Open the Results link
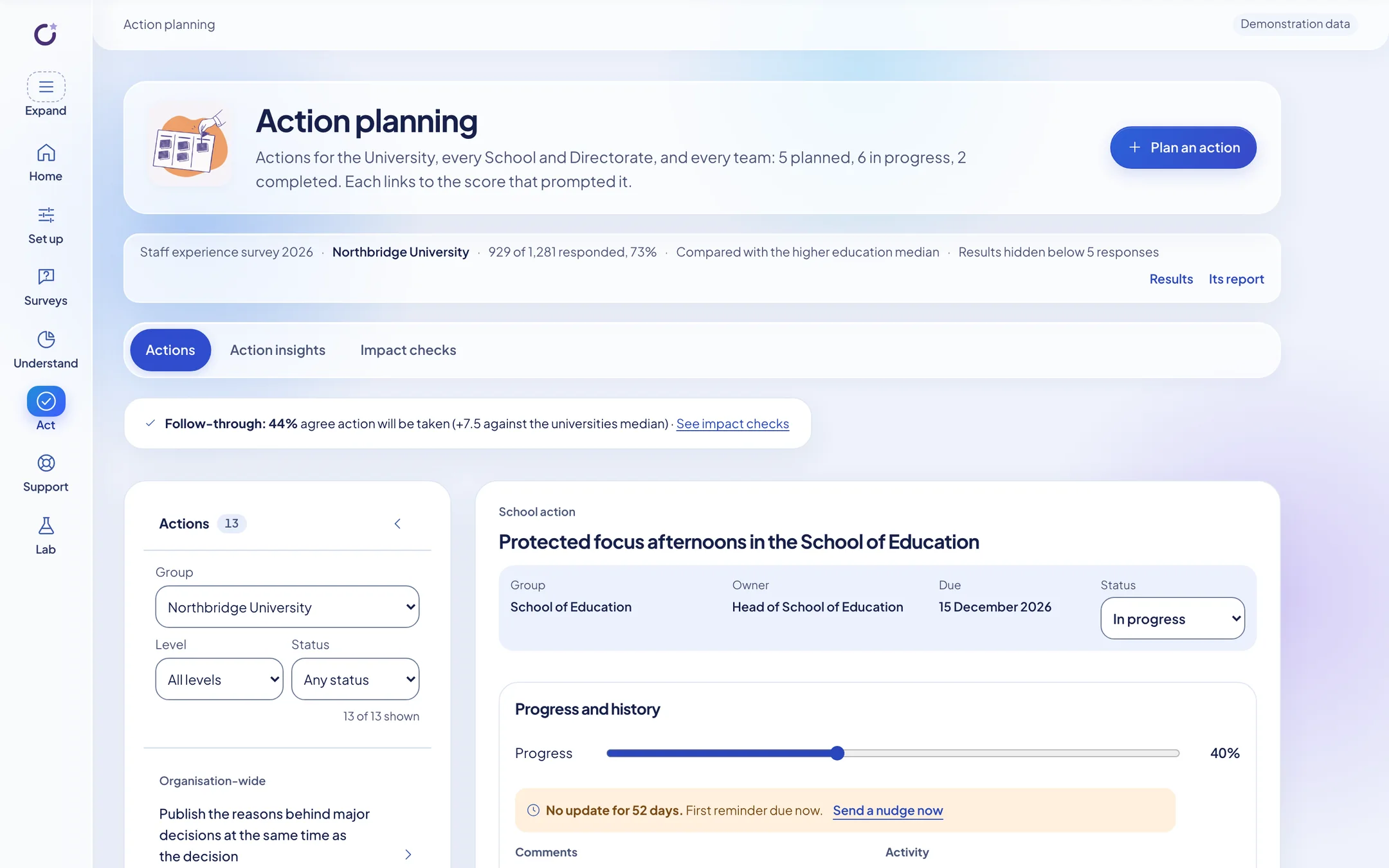 point(1171,279)
